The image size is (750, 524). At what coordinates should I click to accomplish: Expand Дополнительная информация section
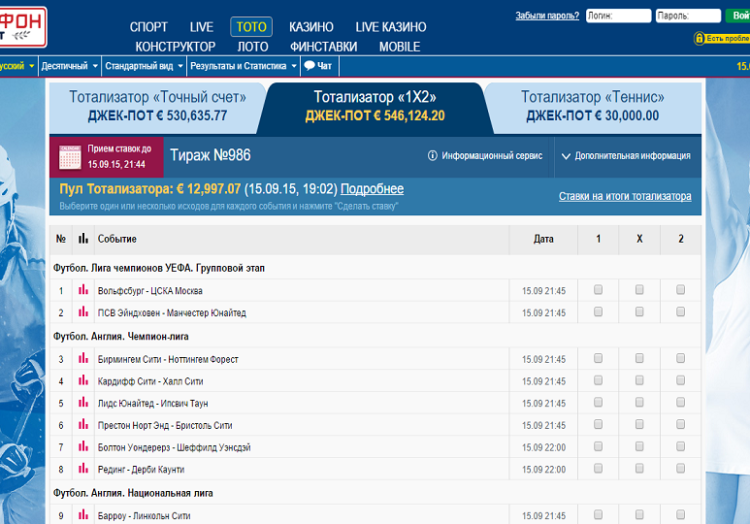tap(626, 156)
